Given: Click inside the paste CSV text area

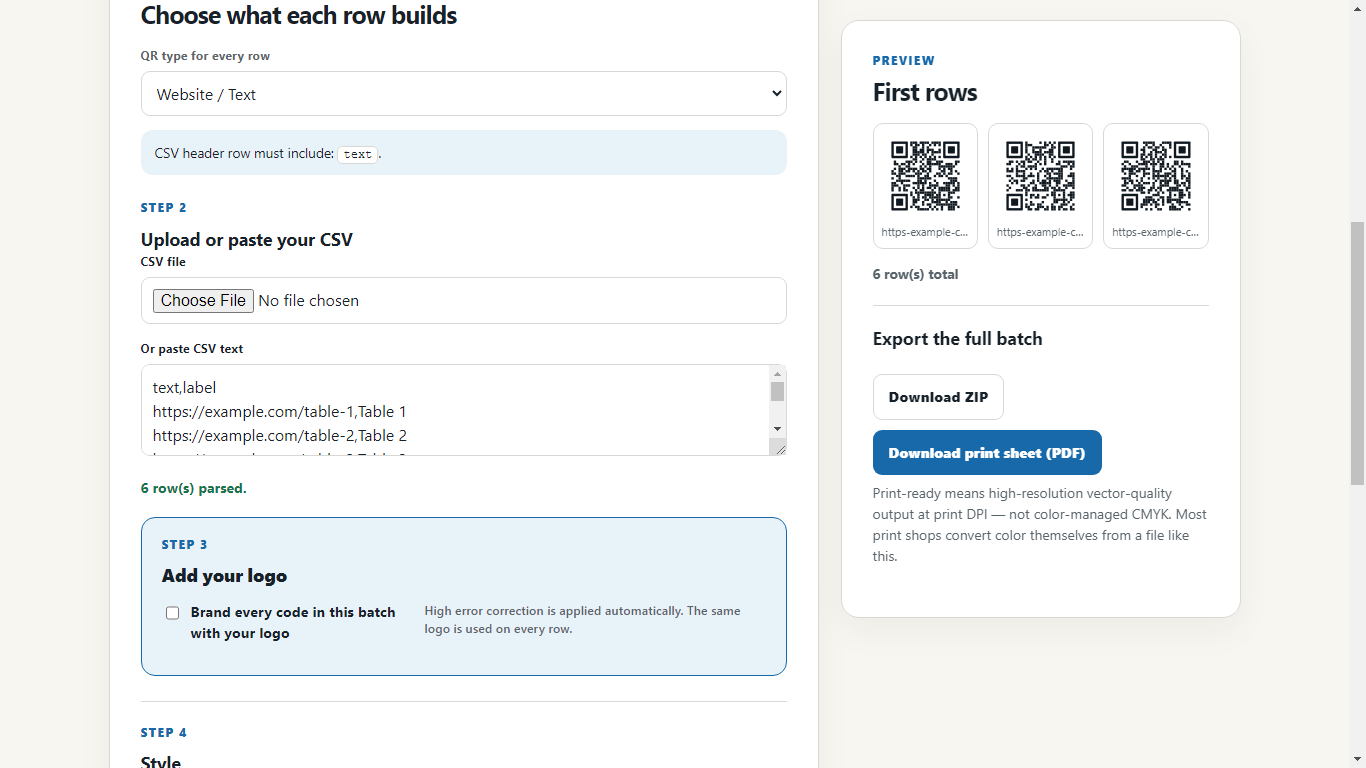Looking at the screenshot, I should pos(455,410).
